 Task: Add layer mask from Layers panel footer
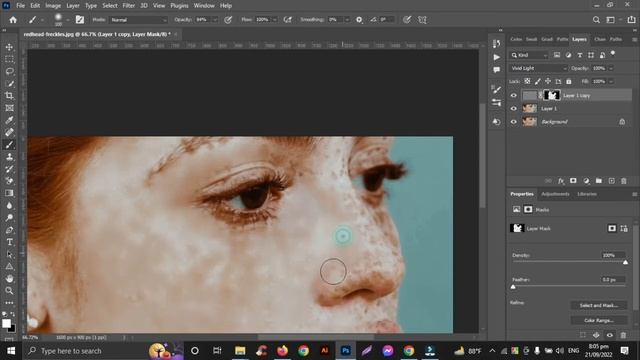pos(573,181)
